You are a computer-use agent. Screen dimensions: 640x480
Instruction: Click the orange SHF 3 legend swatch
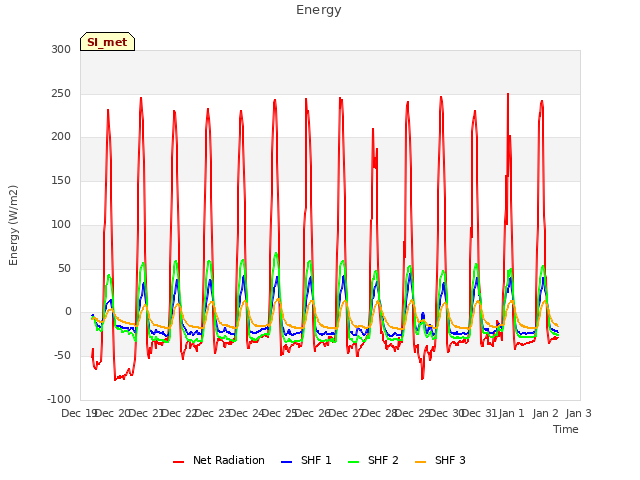tap(420, 462)
